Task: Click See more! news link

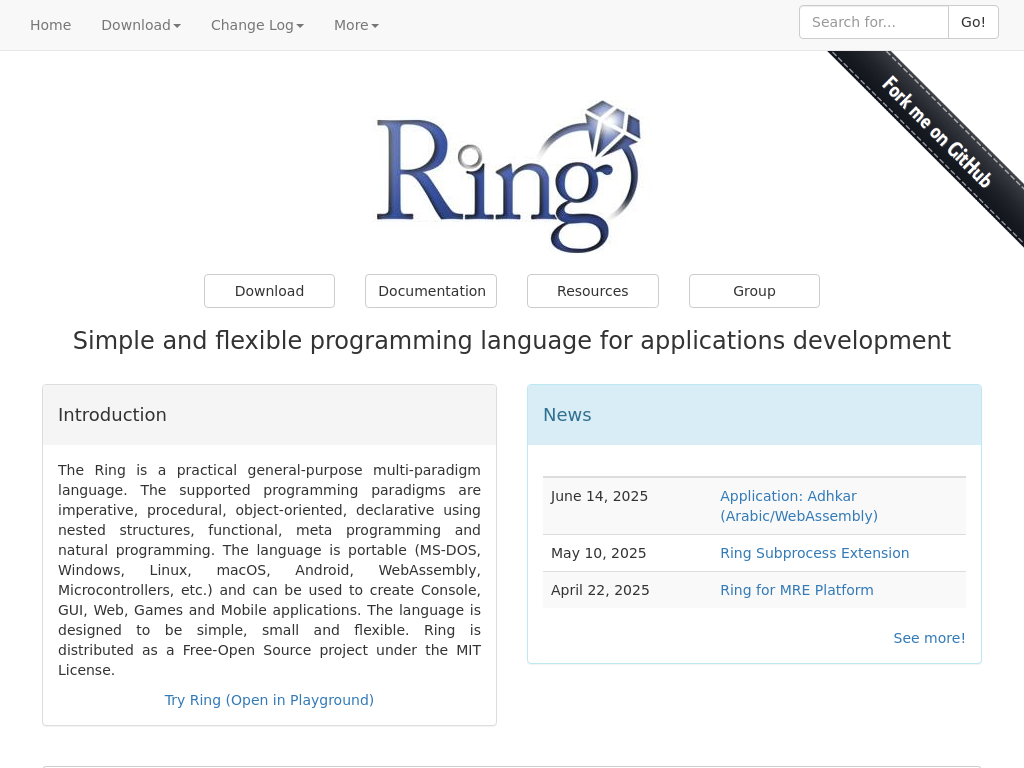Action: (x=929, y=638)
